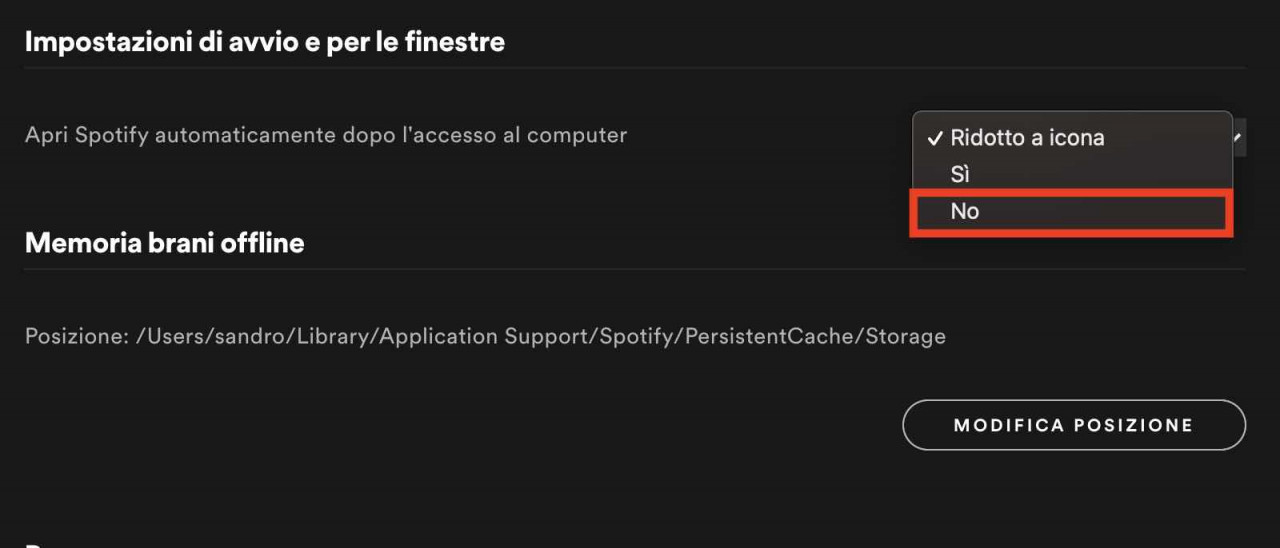Viewport: 1280px width, 548px height.
Task: Click the divider line under Memoria brani offline
Action: [x=635, y=268]
